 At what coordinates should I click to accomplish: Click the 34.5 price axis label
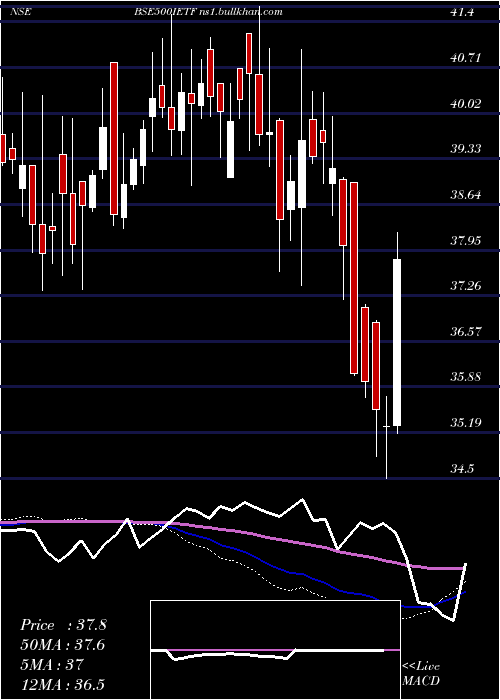point(462,469)
